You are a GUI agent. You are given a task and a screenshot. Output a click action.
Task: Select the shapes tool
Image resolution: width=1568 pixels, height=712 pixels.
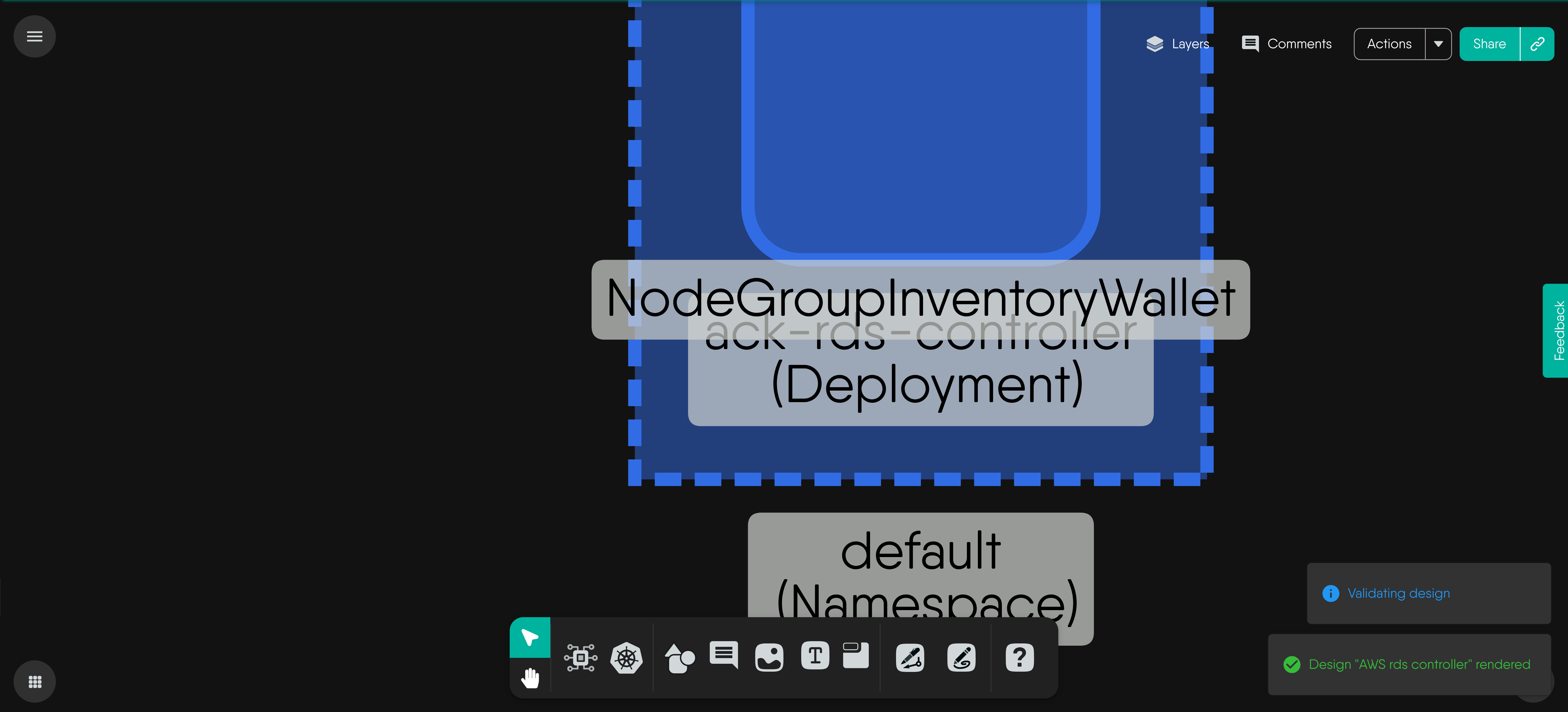pyautogui.click(x=679, y=658)
